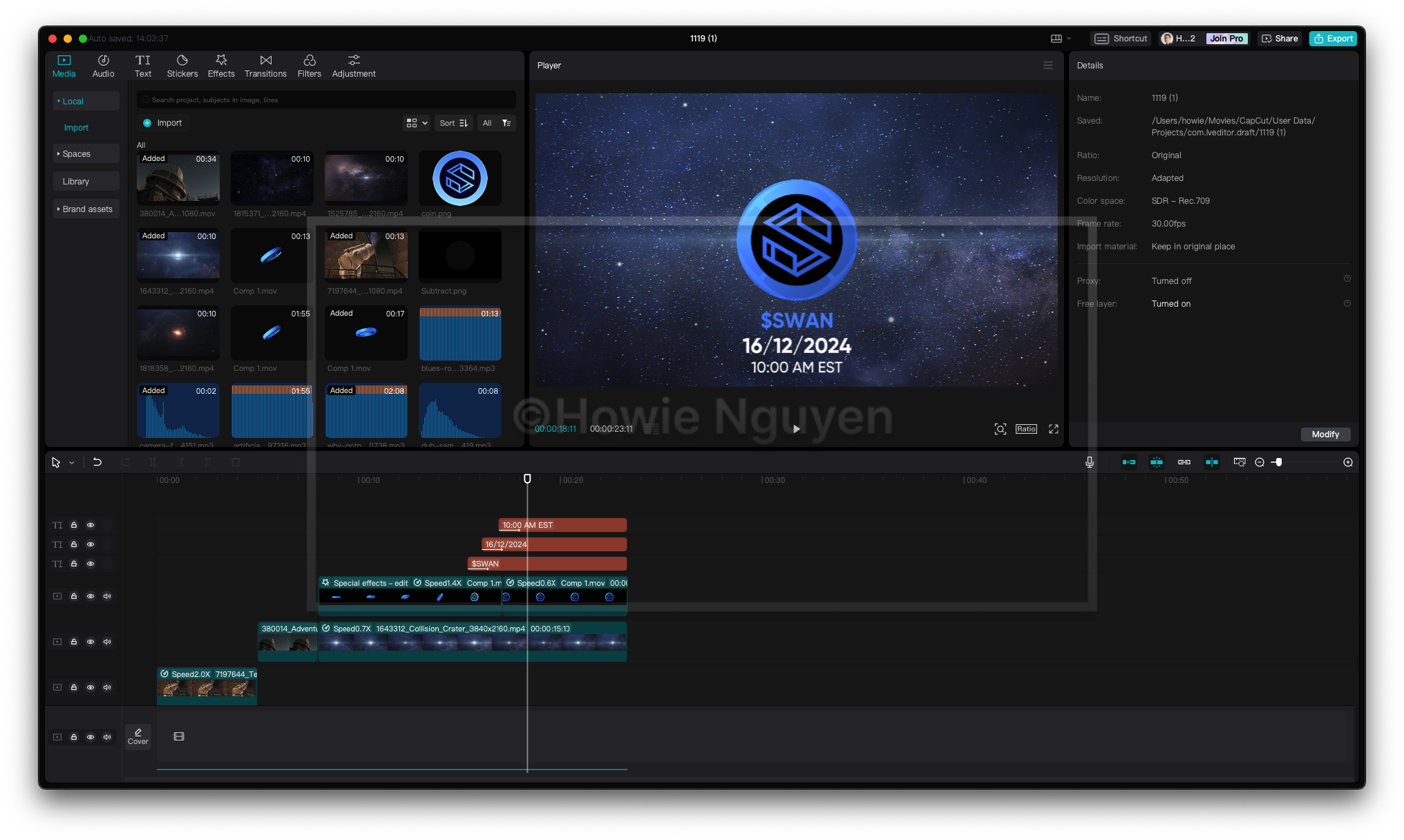
Task: Toggle main track magnet icon
Action: click(1129, 462)
